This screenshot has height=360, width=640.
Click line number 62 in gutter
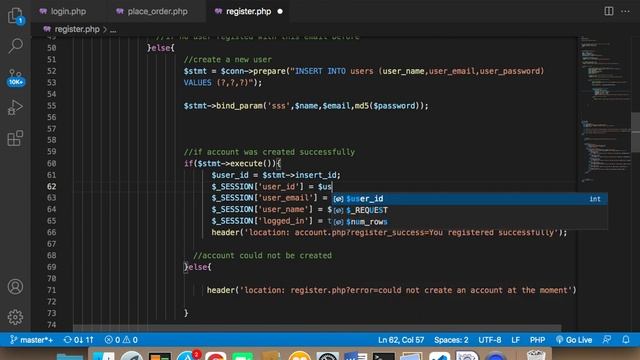[x=51, y=187]
